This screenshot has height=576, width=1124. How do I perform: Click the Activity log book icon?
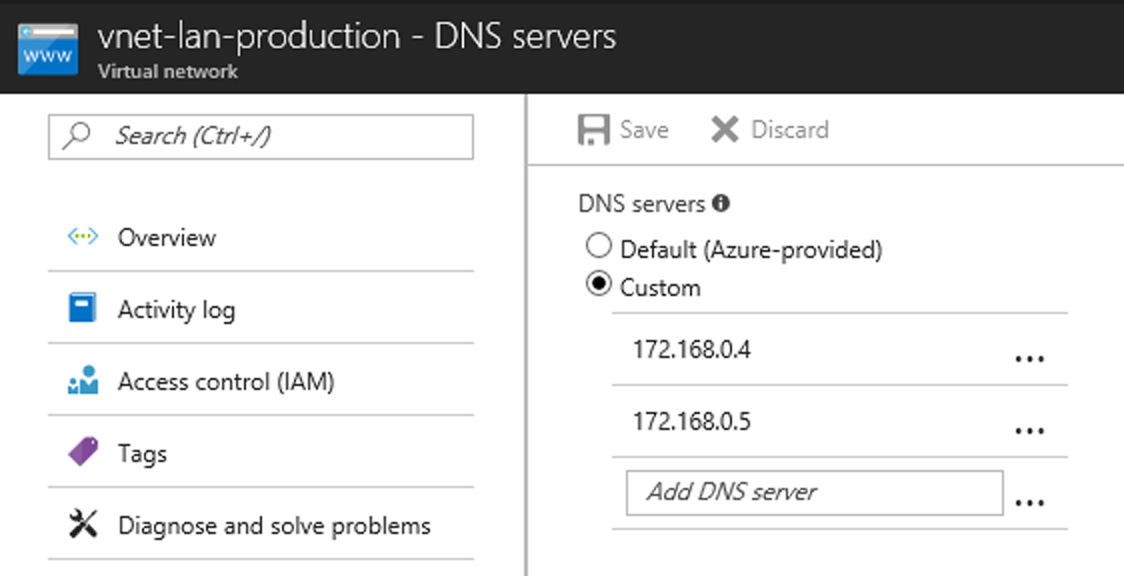pyautogui.click(x=82, y=309)
